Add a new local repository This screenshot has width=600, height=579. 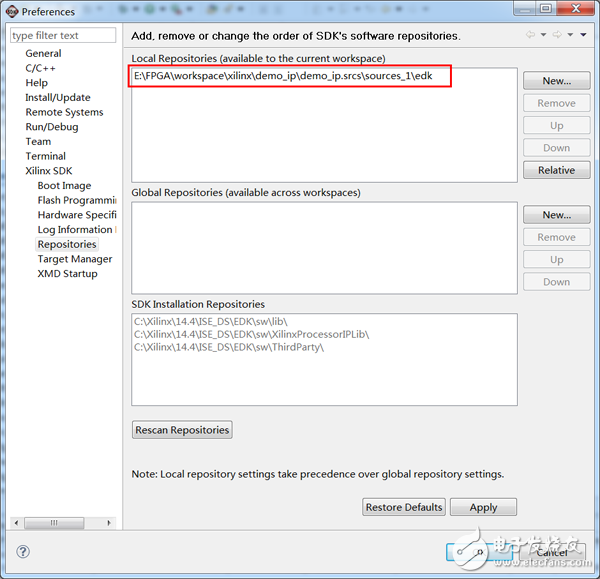(x=556, y=81)
